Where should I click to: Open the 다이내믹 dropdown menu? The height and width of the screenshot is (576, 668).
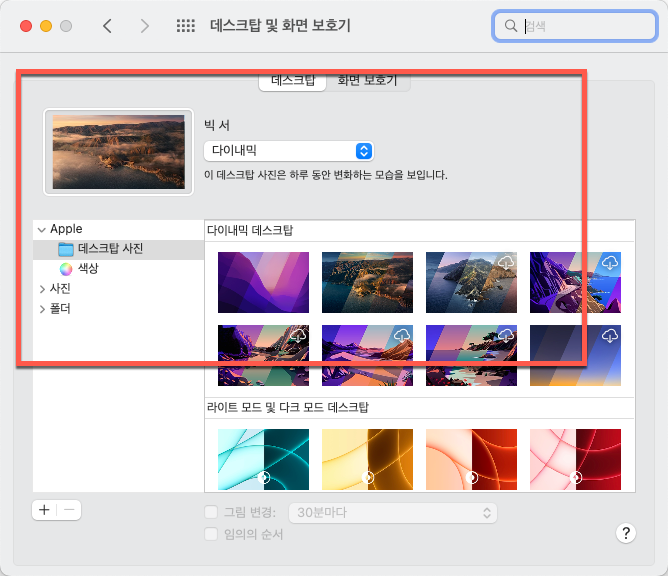tap(289, 151)
